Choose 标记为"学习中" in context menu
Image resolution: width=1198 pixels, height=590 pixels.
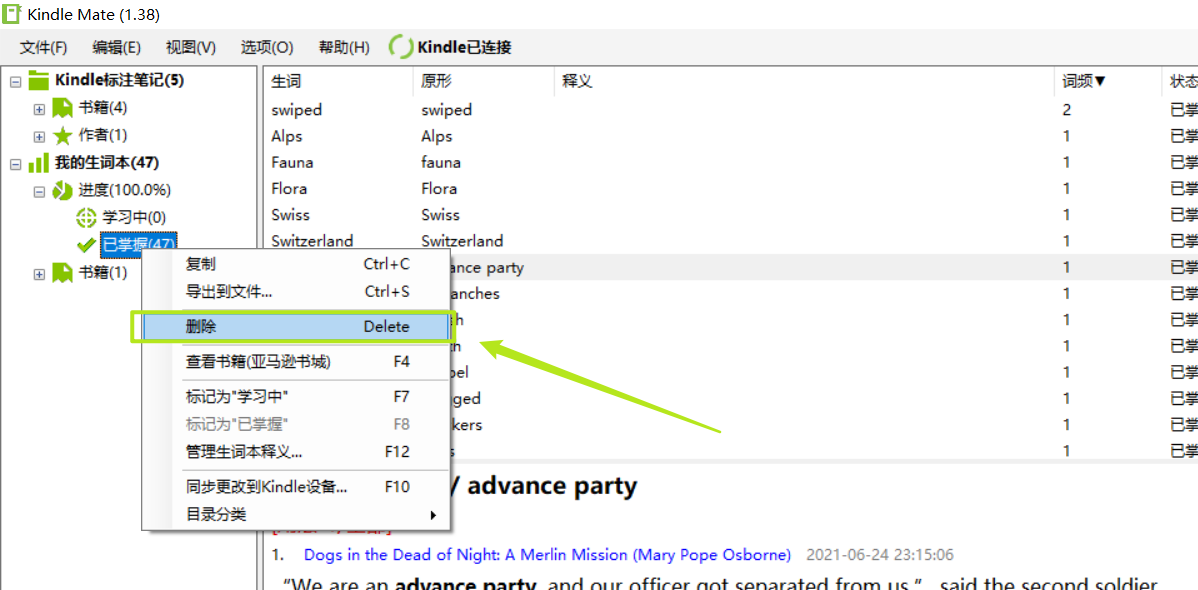296,397
